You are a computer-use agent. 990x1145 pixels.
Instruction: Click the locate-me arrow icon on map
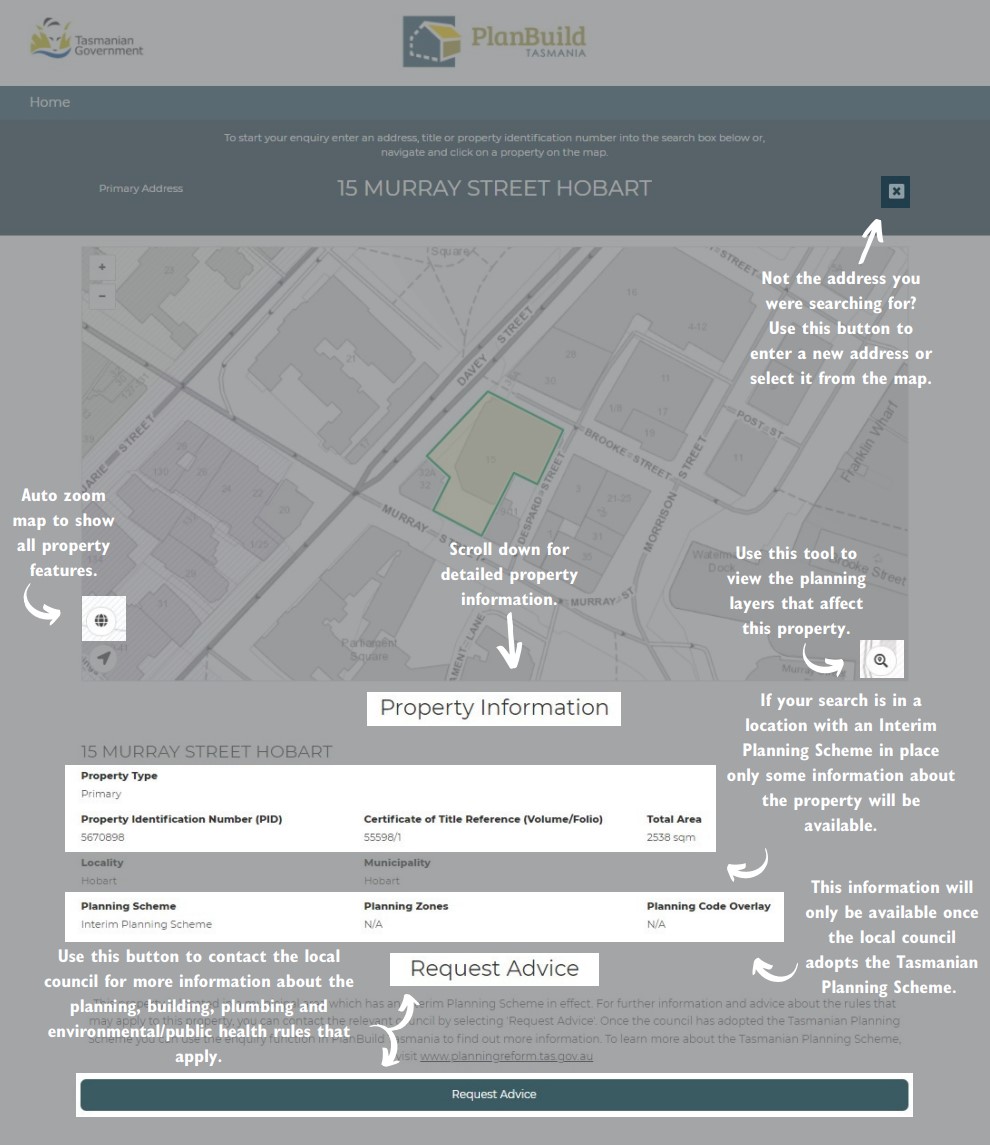tap(104, 658)
